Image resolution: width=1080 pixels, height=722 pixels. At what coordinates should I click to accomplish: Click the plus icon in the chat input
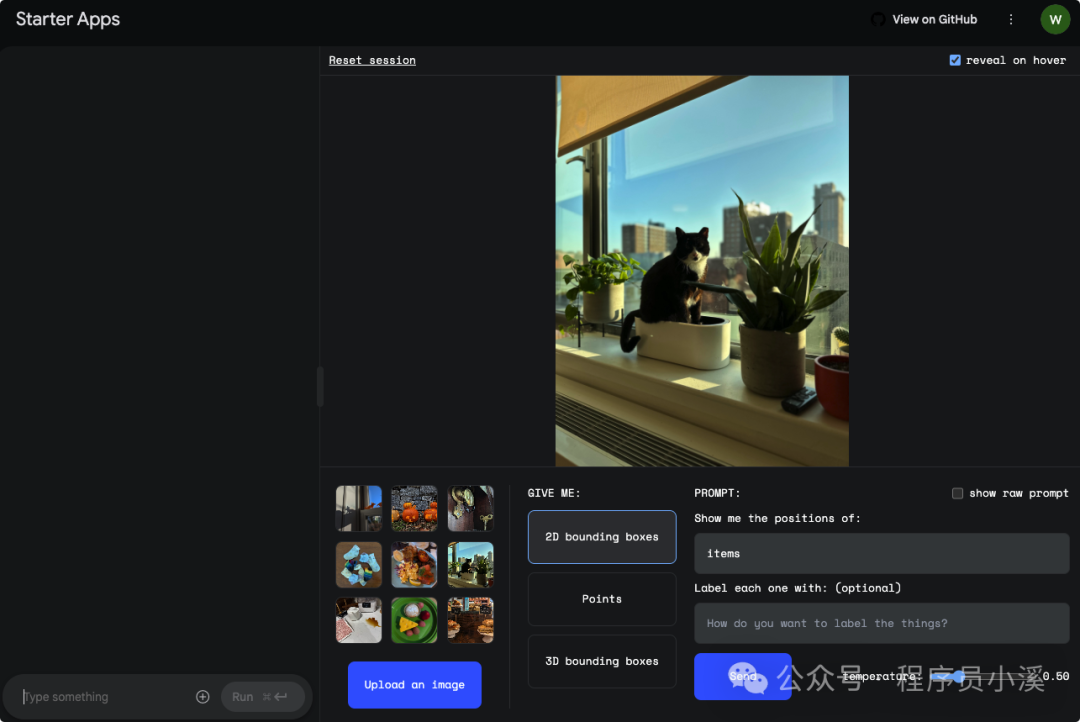[x=202, y=696]
